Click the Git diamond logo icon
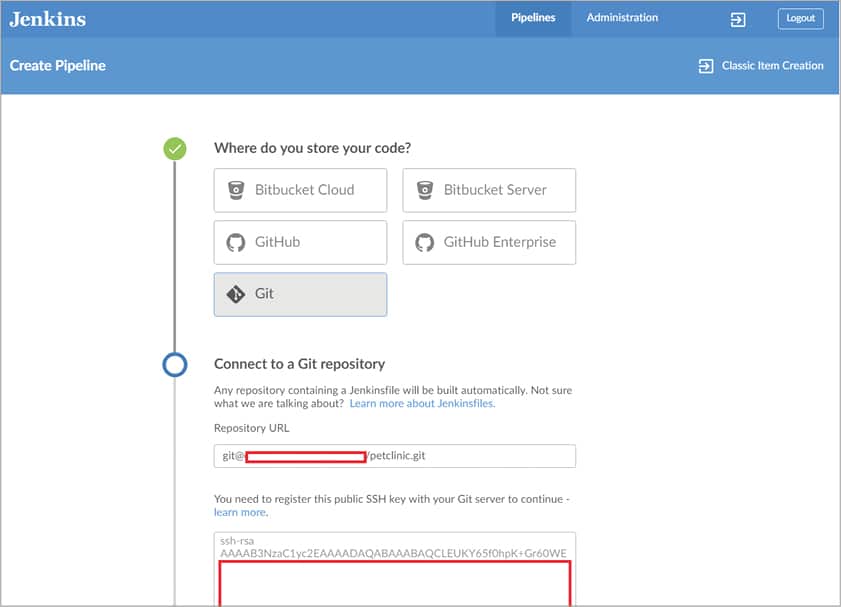 pyautogui.click(x=236, y=294)
